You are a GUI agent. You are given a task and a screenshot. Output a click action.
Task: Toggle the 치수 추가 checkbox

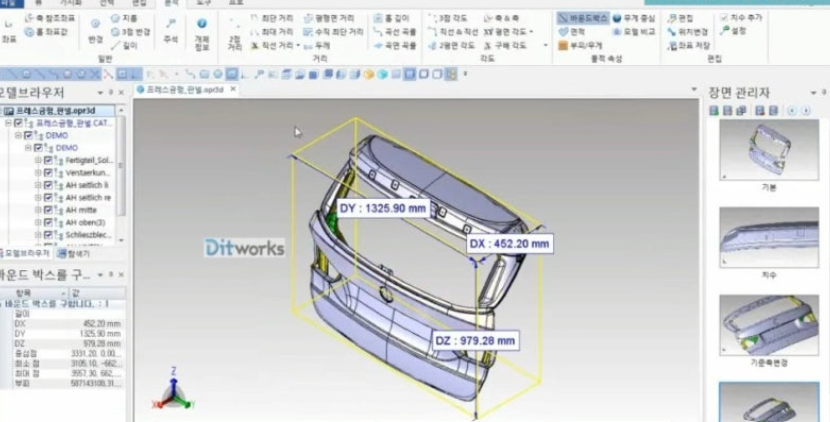(725, 17)
